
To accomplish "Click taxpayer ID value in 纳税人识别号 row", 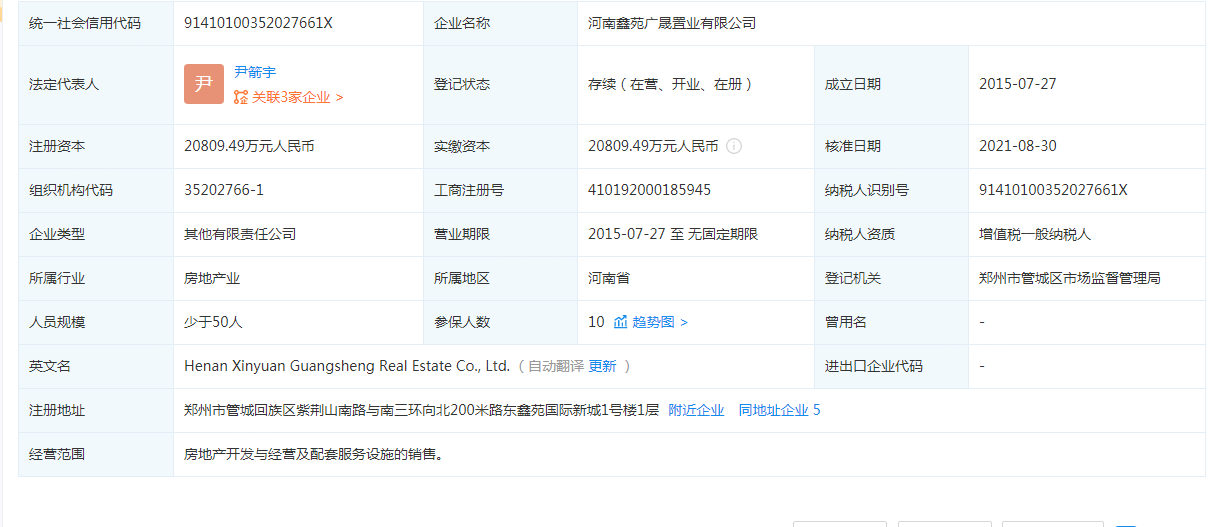I will click(1053, 190).
